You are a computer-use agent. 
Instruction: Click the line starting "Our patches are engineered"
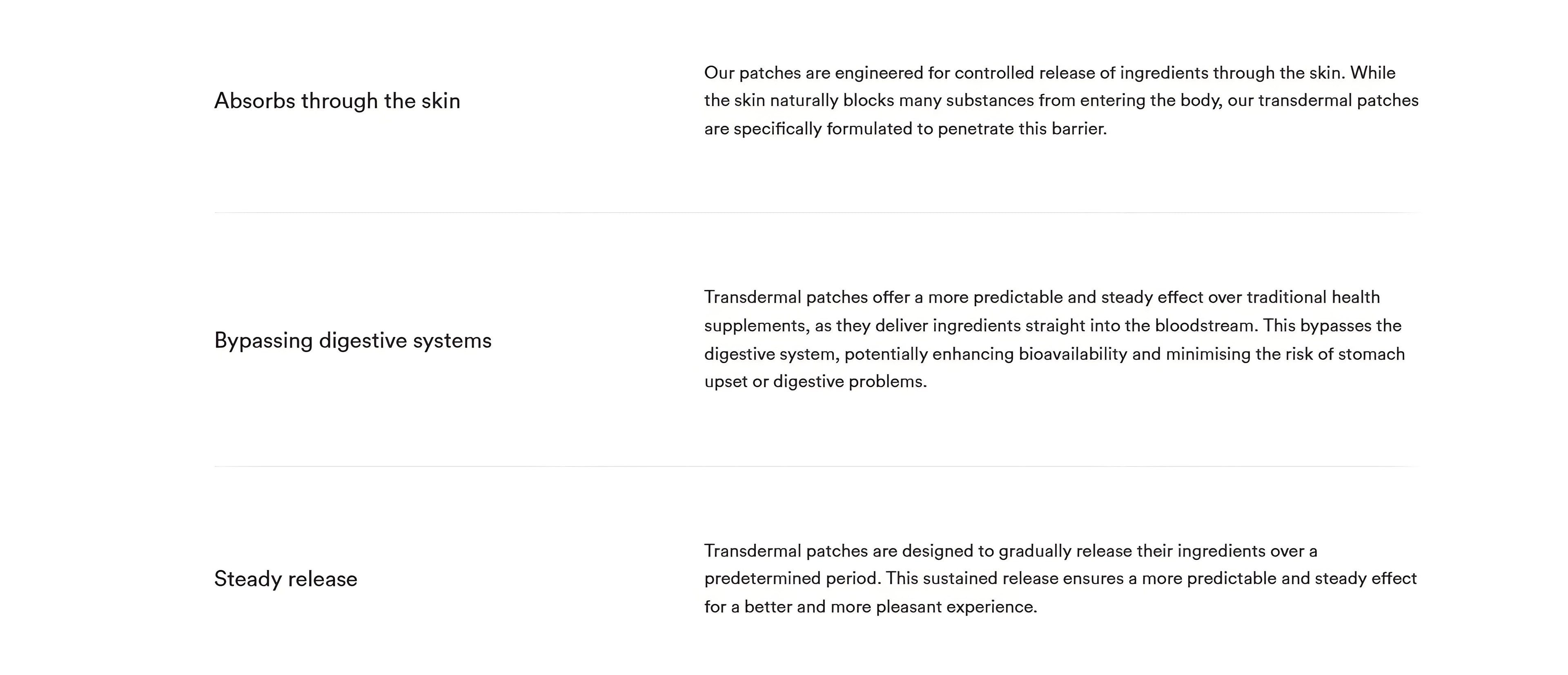coord(1049,73)
